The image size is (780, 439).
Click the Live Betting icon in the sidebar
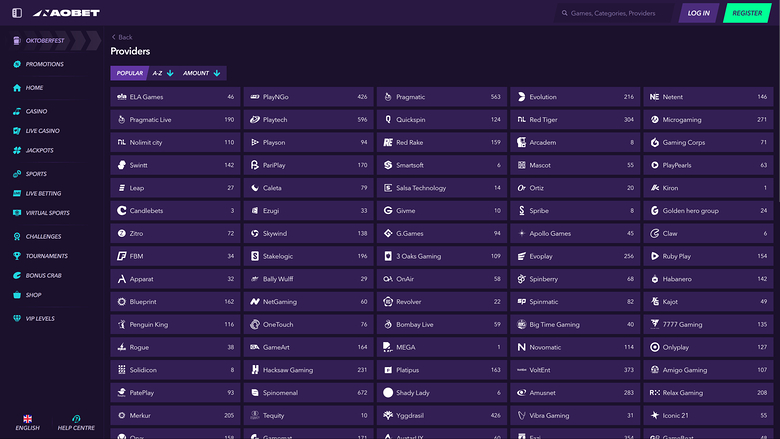(17, 193)
